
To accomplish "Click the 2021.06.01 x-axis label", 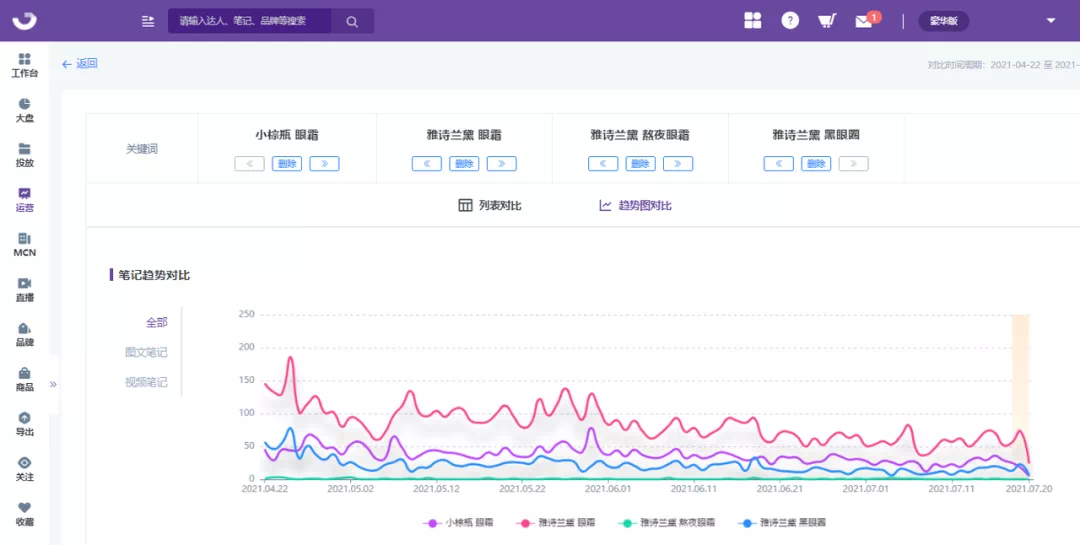I will tap(608, 489).
